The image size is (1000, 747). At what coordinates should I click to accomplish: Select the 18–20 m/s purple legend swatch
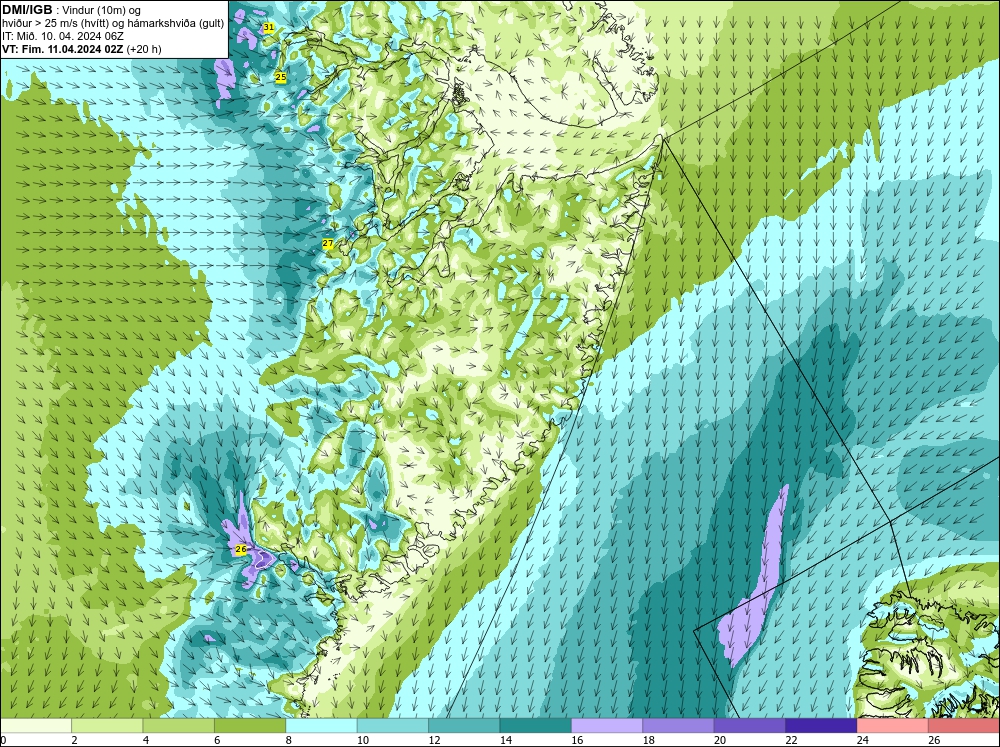coord(679,725)
